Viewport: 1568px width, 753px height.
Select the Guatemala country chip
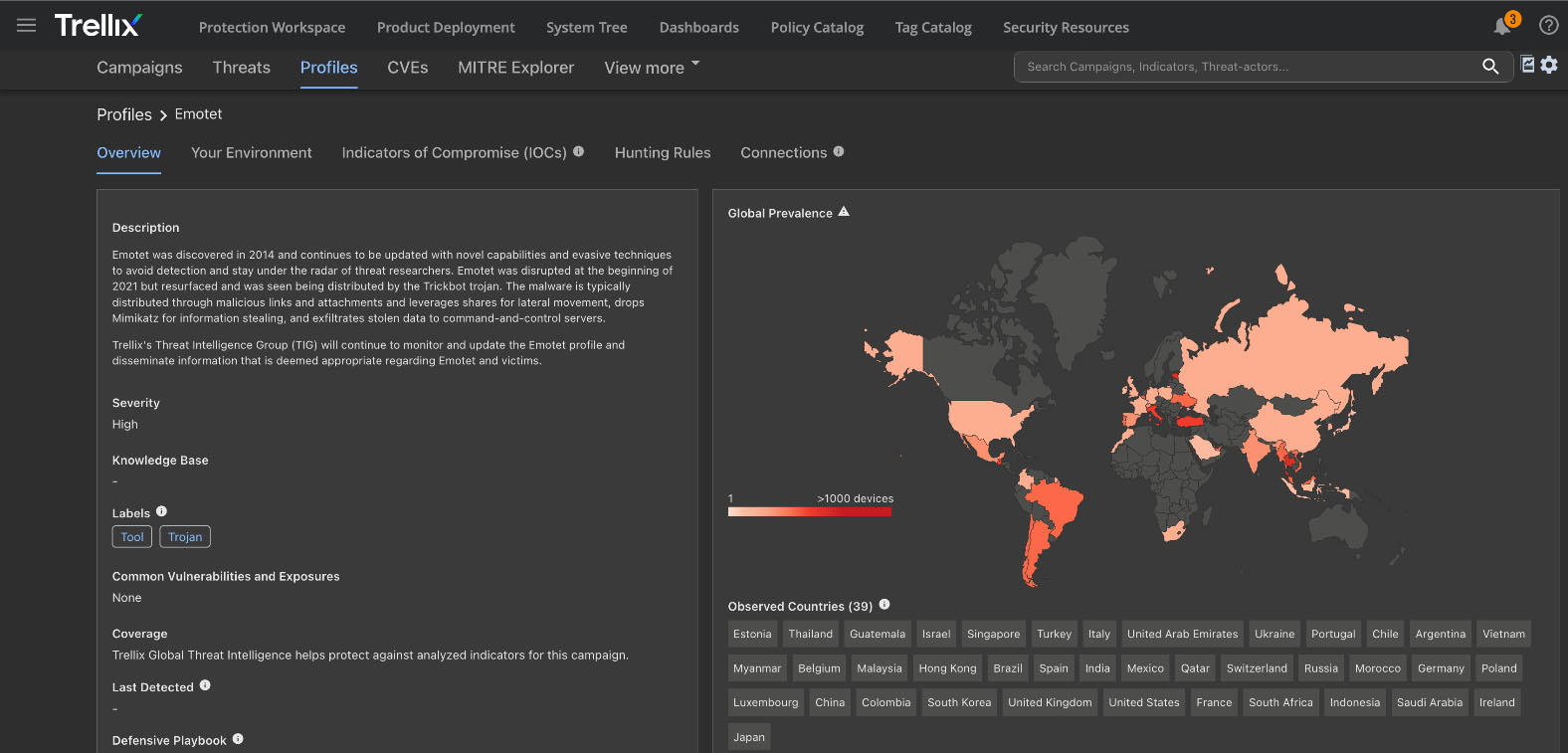coord(878,635)
